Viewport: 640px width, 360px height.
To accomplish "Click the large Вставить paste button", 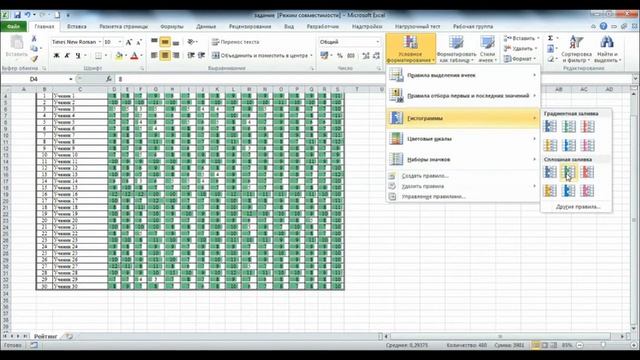I will (17, 46).
